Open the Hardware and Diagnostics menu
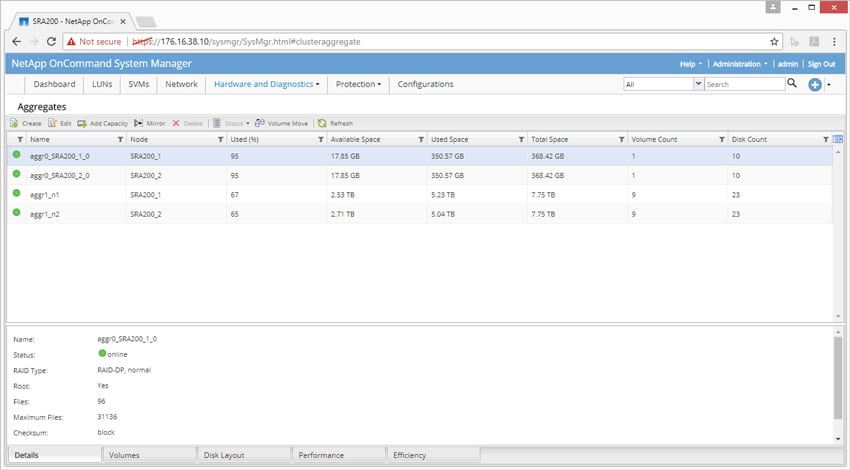850x470 pixels. point(267,84)
